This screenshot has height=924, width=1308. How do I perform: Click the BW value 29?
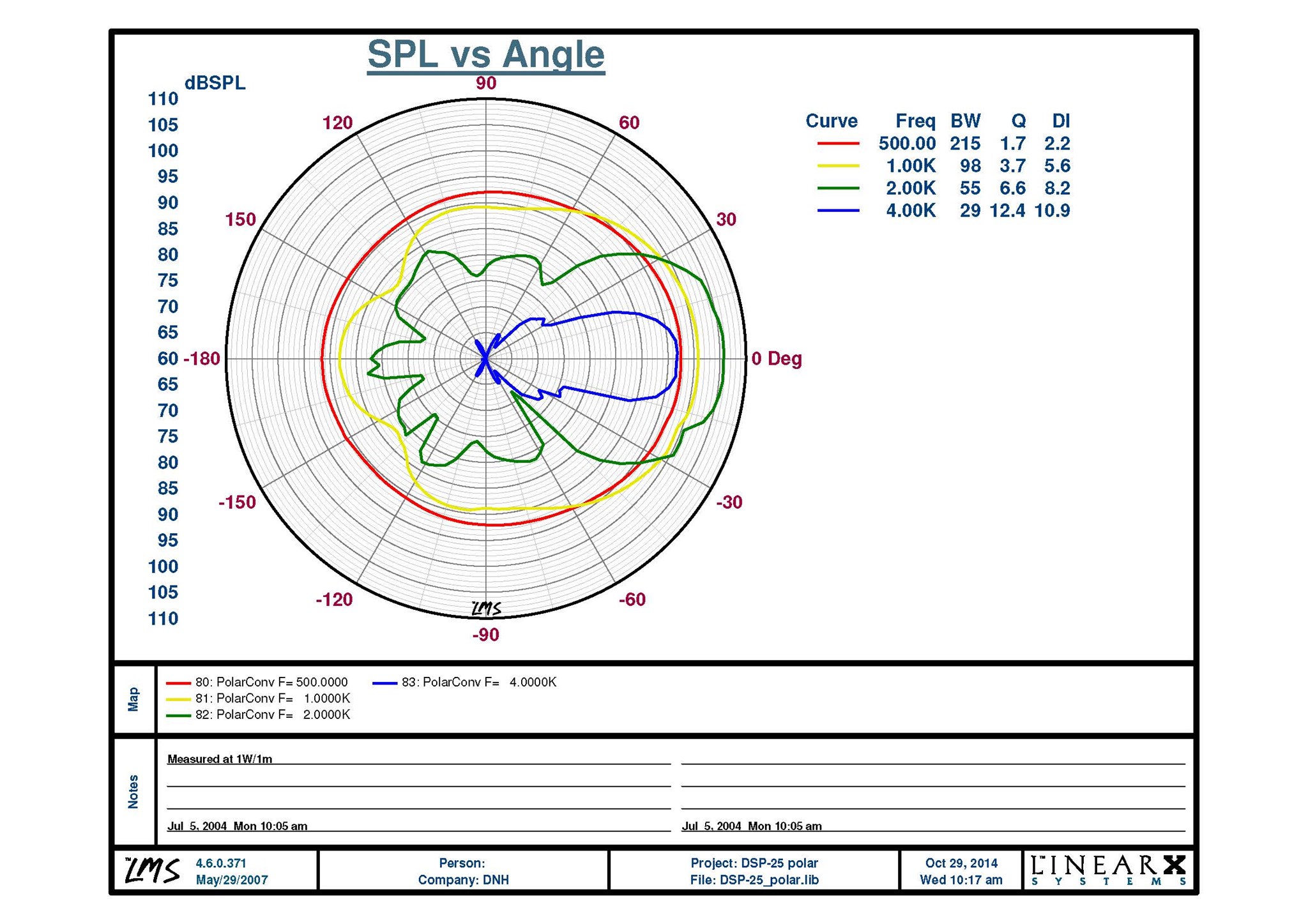pos(970,211)
